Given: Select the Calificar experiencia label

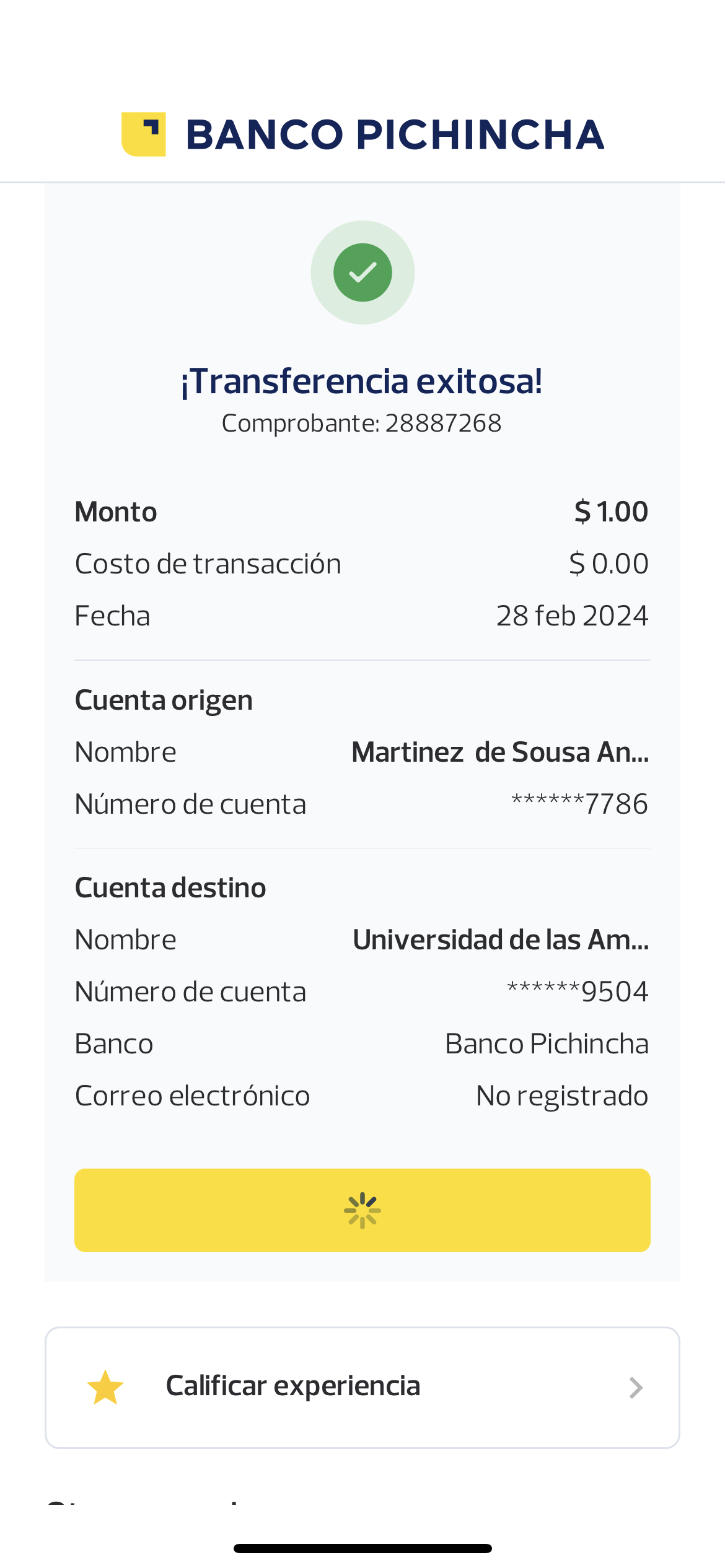Looking at the screenshot, I should [293, 1386].
